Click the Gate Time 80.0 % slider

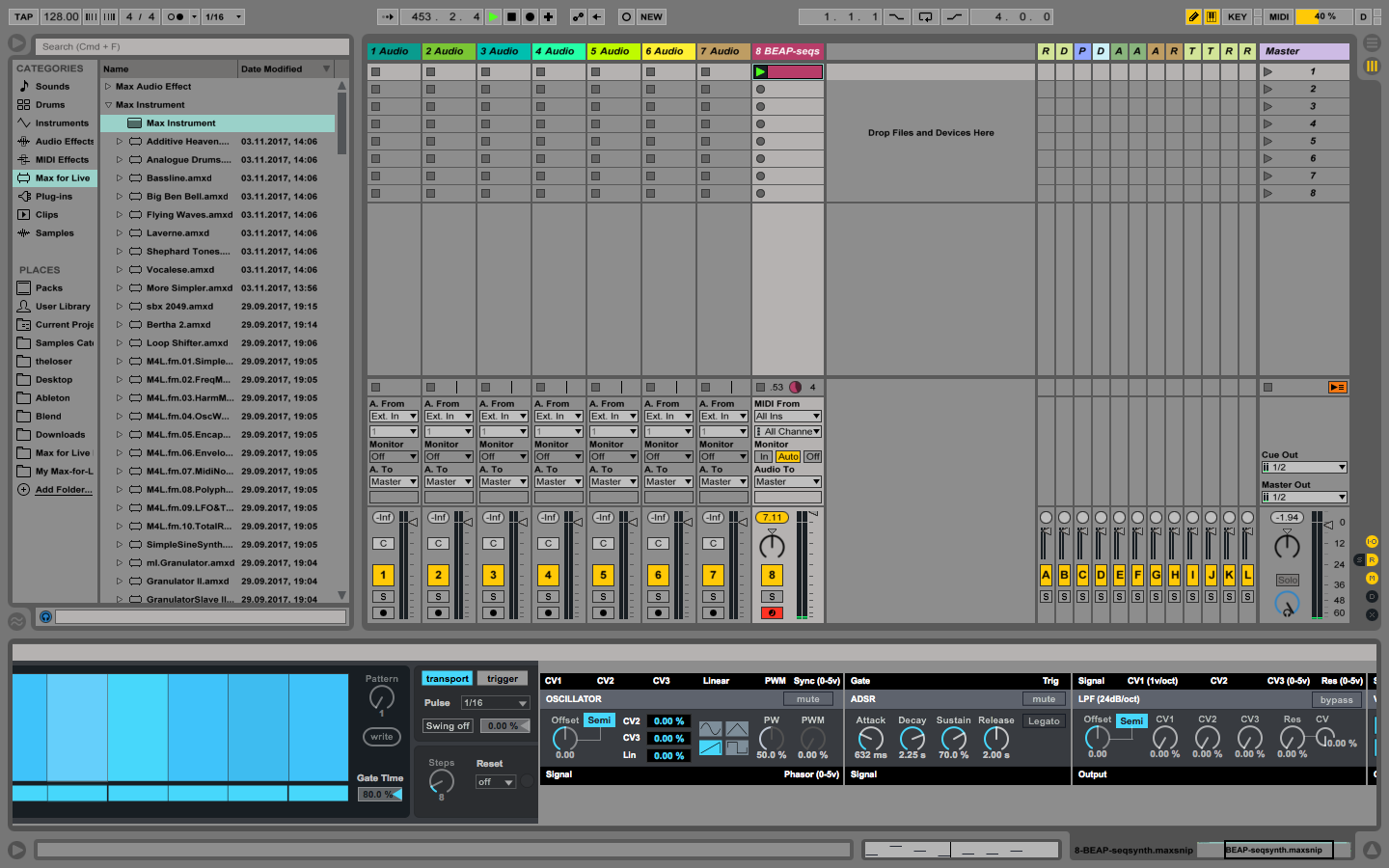[380, 795]
